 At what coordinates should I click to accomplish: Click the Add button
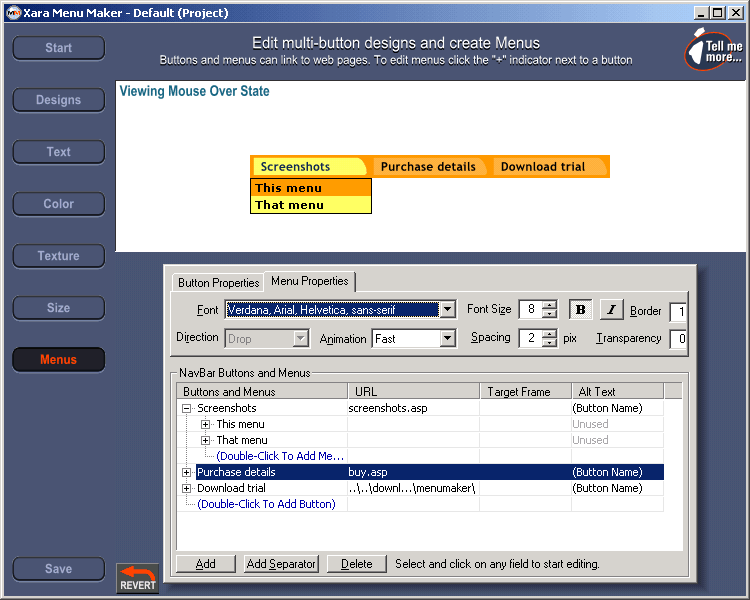pyautogui.click(x=205, y=564)
